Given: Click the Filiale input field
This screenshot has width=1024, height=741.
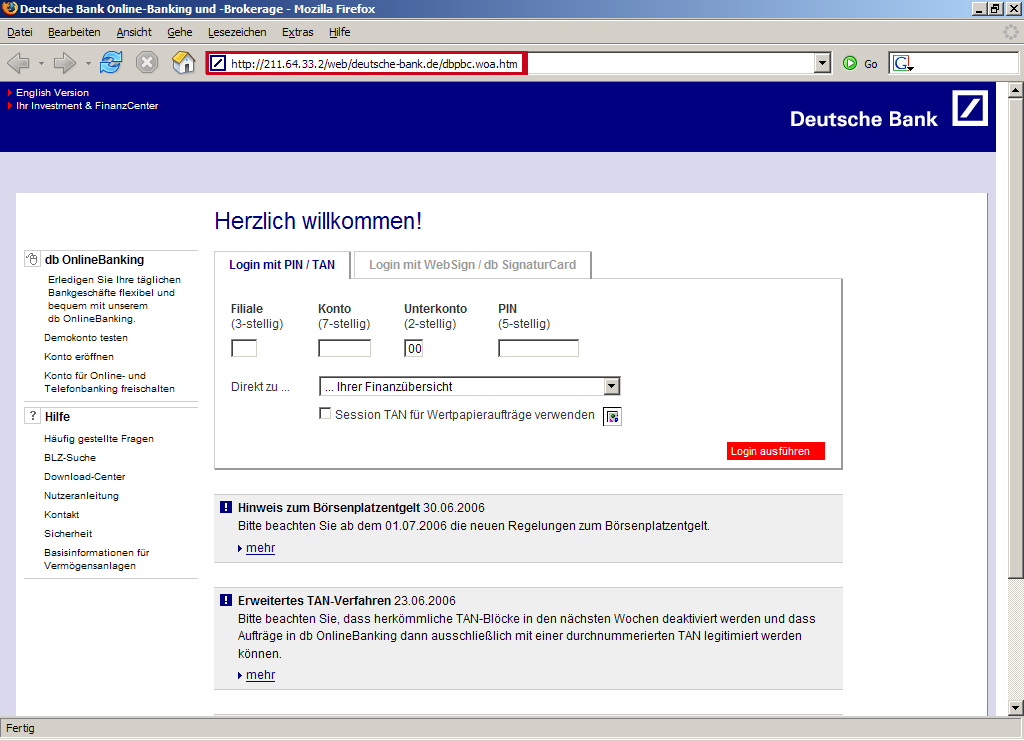Looking at the screenshot, I should [x=244, y=348].
